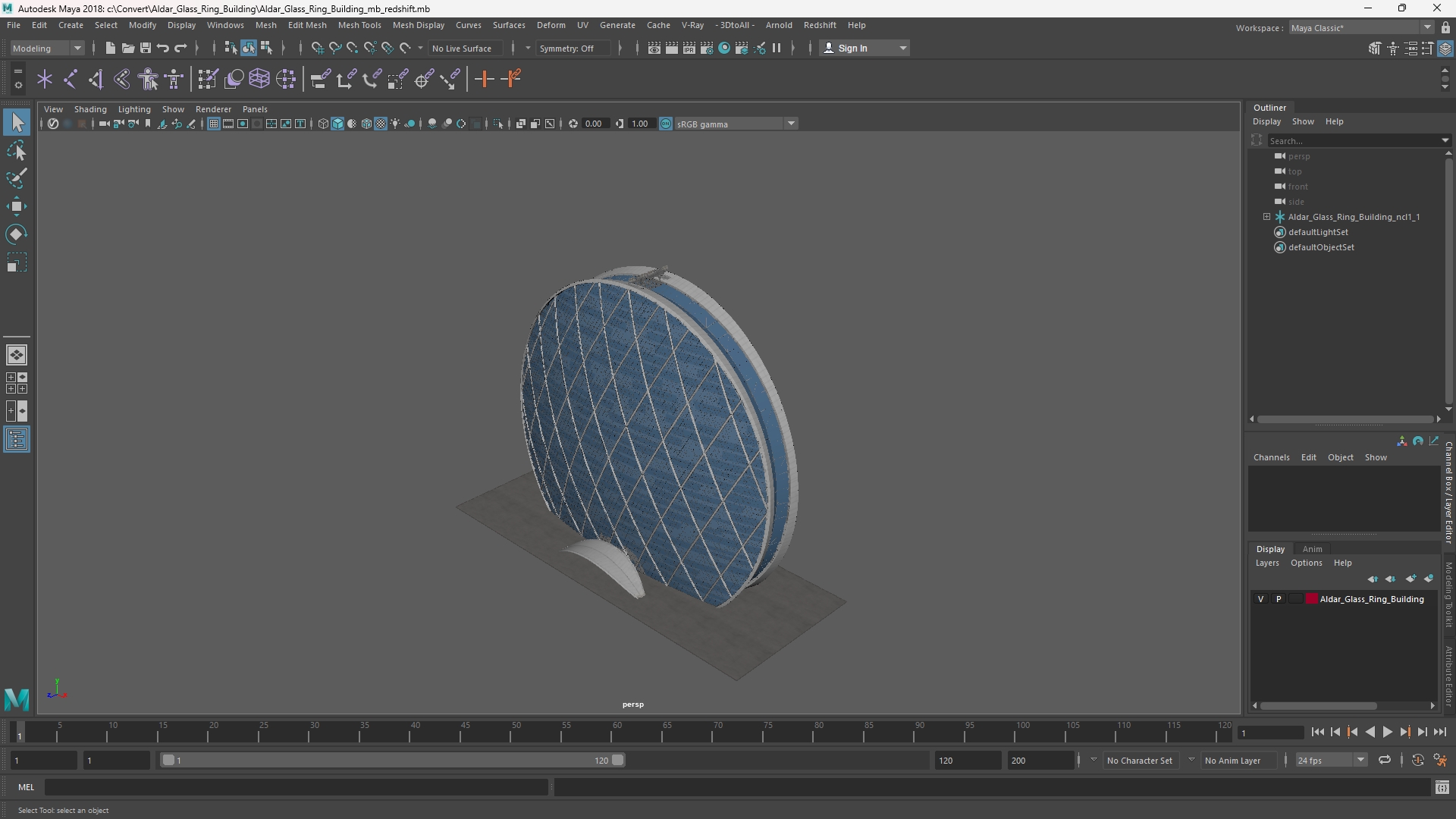Toggle the Outliner panel layout button
Screen dimensions: 1456x819
[x=17, y=440]
